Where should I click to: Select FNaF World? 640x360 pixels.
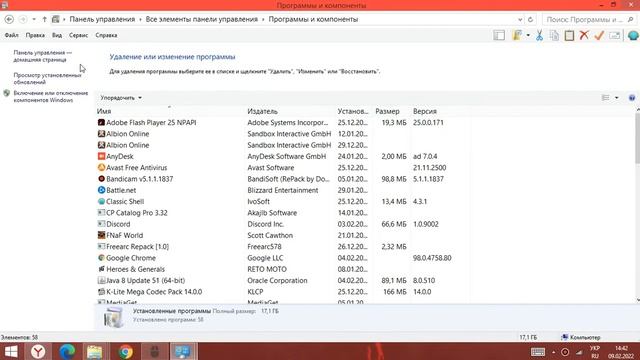click(124, 236)
